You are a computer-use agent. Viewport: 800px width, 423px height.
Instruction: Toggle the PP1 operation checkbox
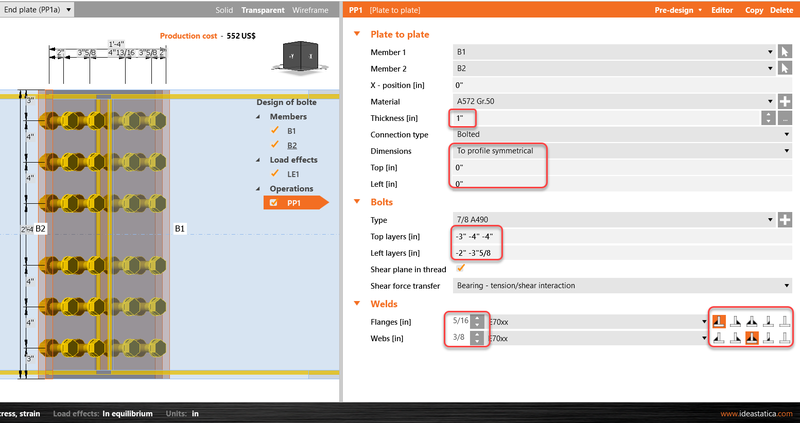(274, 202)
